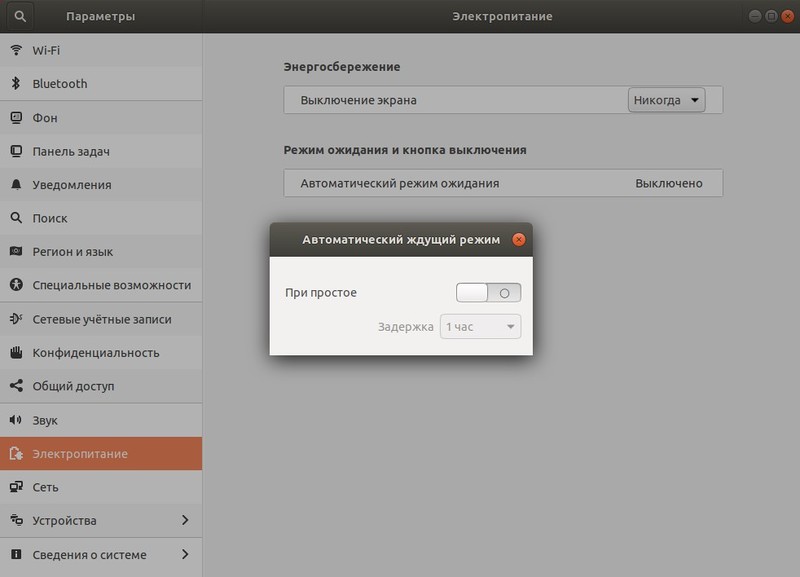Screen dimensions: 800x577
Task: Open the Задержка dropdown showing 1 час
Action: coord(480,327)
